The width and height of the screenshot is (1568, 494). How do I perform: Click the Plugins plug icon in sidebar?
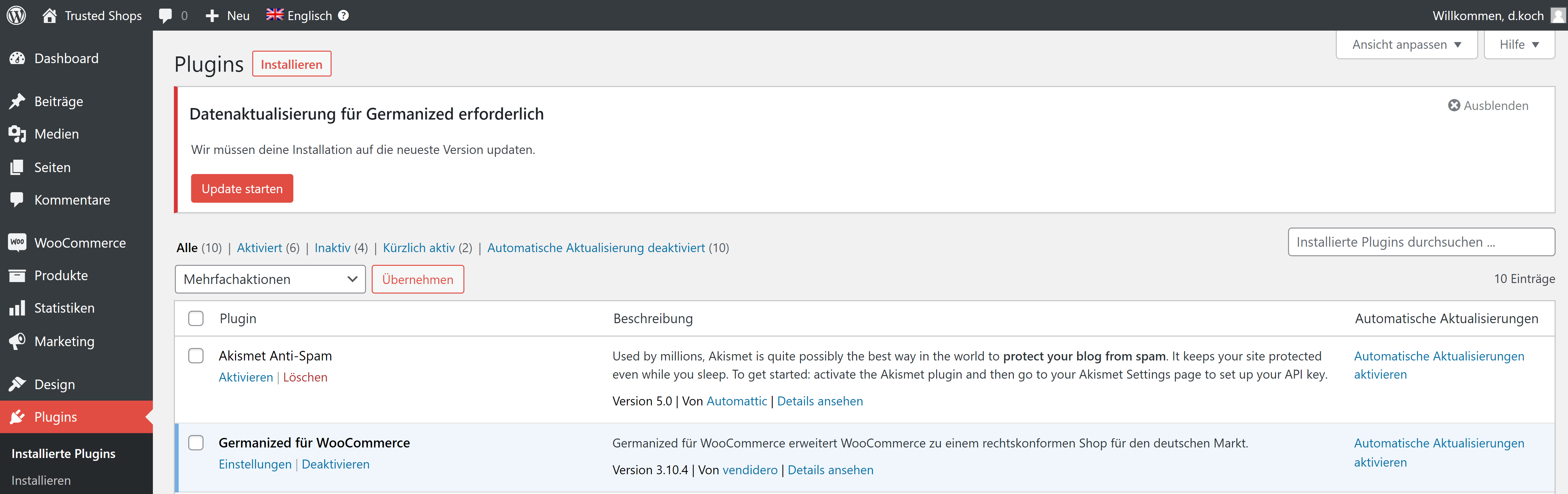point(17,417)
